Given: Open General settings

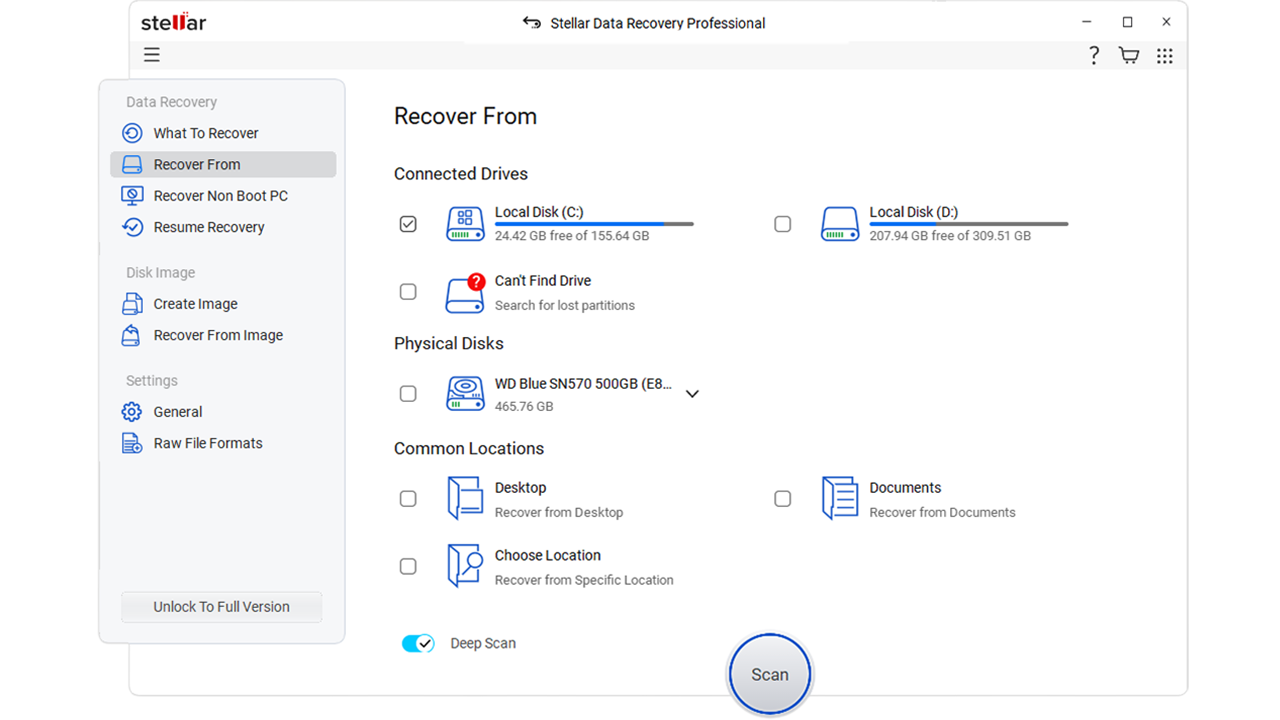Looking at the screenshot, I should coord(177,411).
